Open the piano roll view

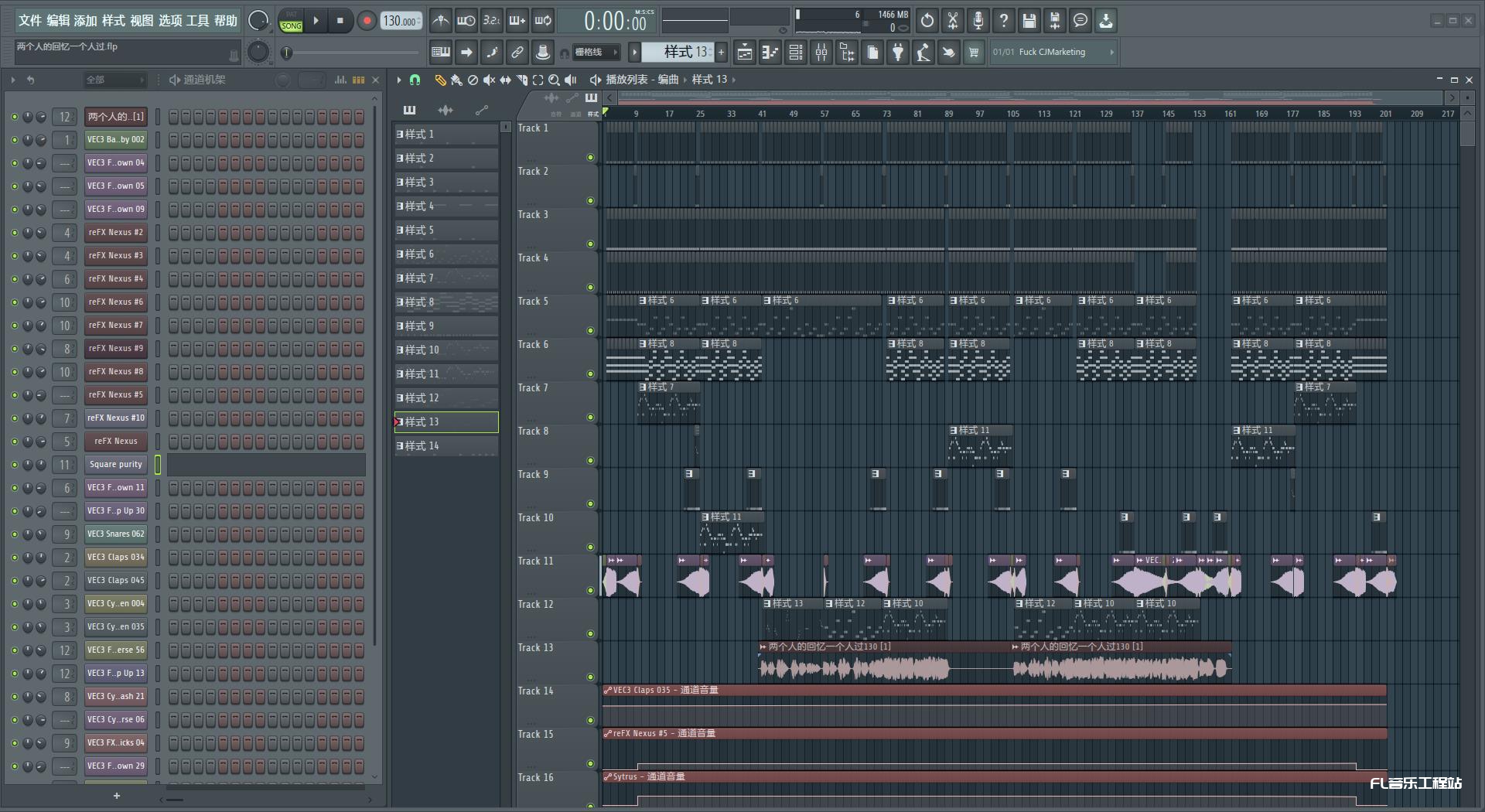pyautogui.click(x=770, y=53)
